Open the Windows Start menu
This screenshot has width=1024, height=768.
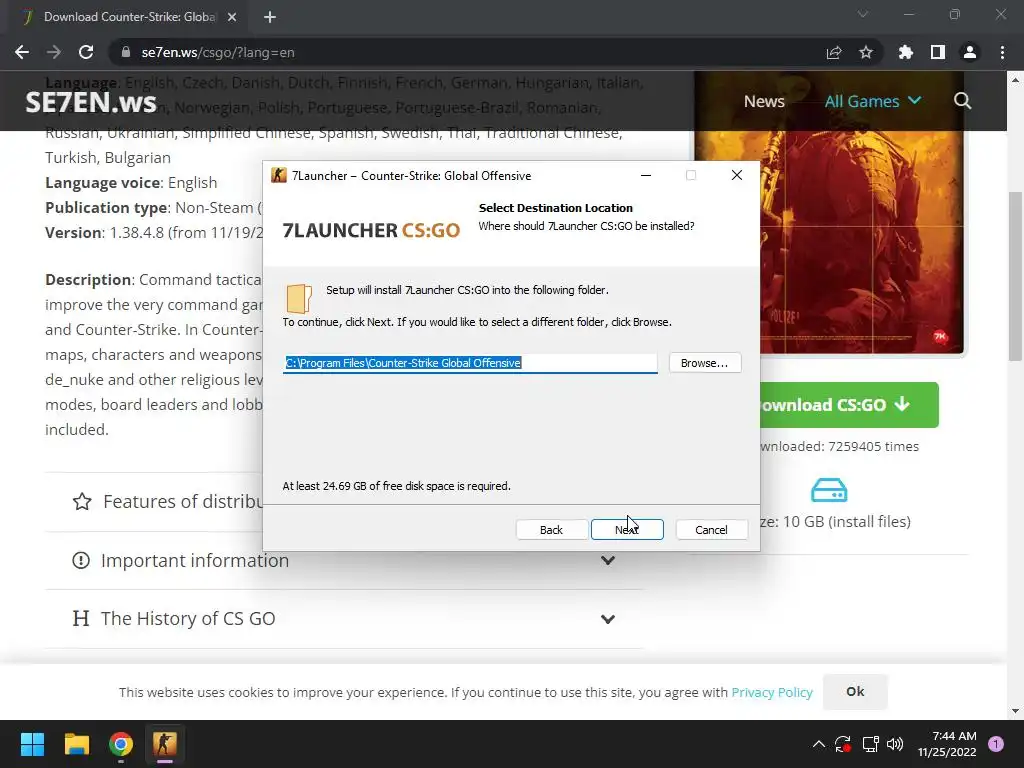32,744
